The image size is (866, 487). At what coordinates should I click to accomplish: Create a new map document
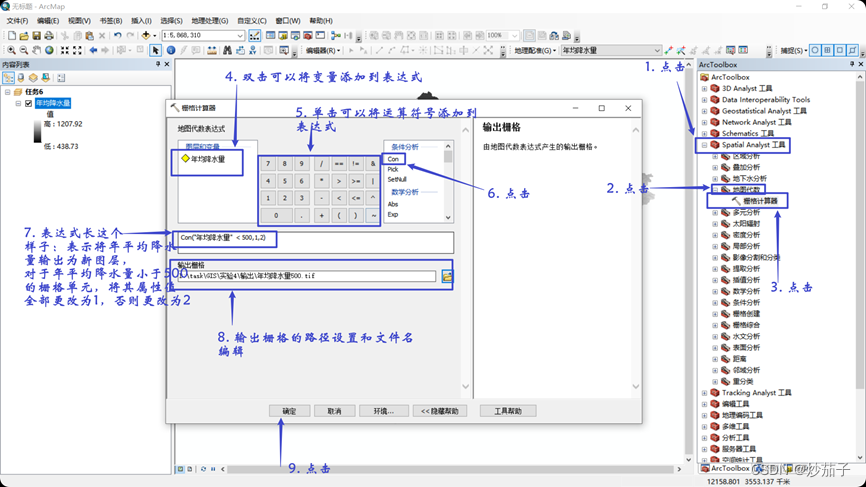[x=12, y=36]
